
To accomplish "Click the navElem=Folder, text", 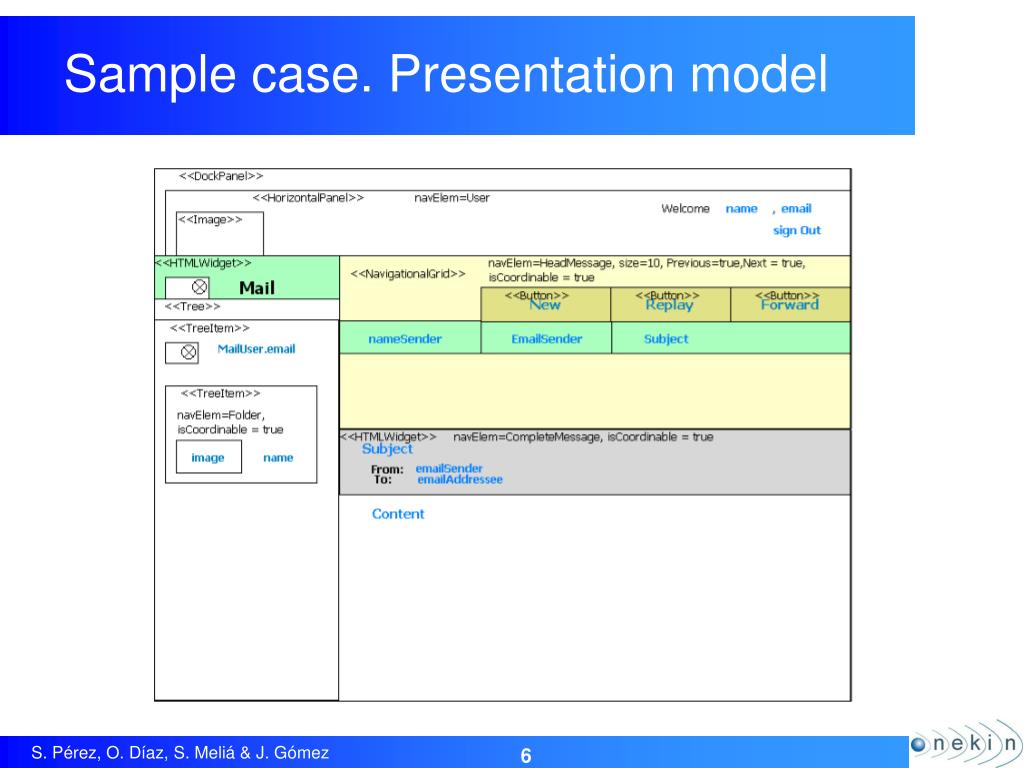I will coord(221,415).
